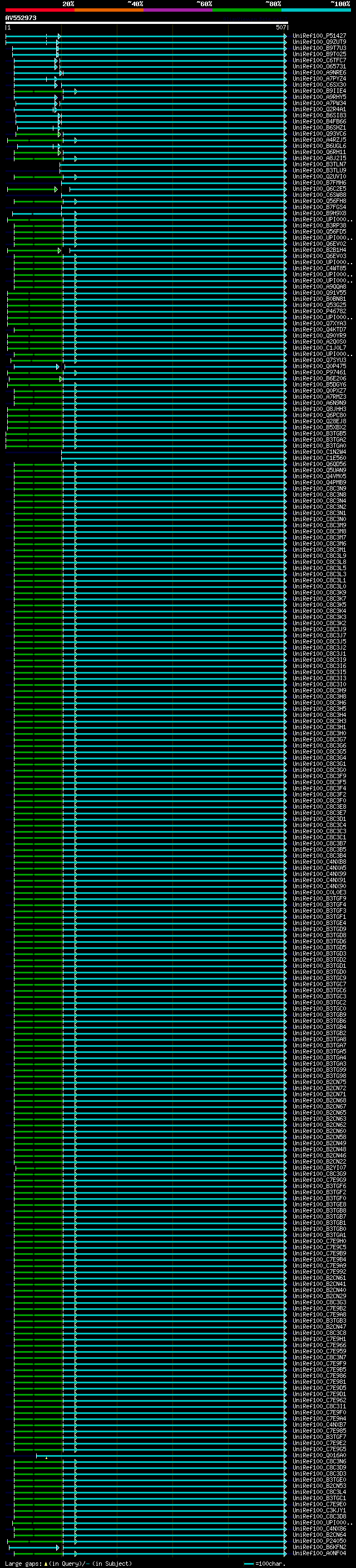This screenshot has height=1568, width=356.
Task: Select the UniRef100_B4FB66 label
Action: click(x=319, y=121)
